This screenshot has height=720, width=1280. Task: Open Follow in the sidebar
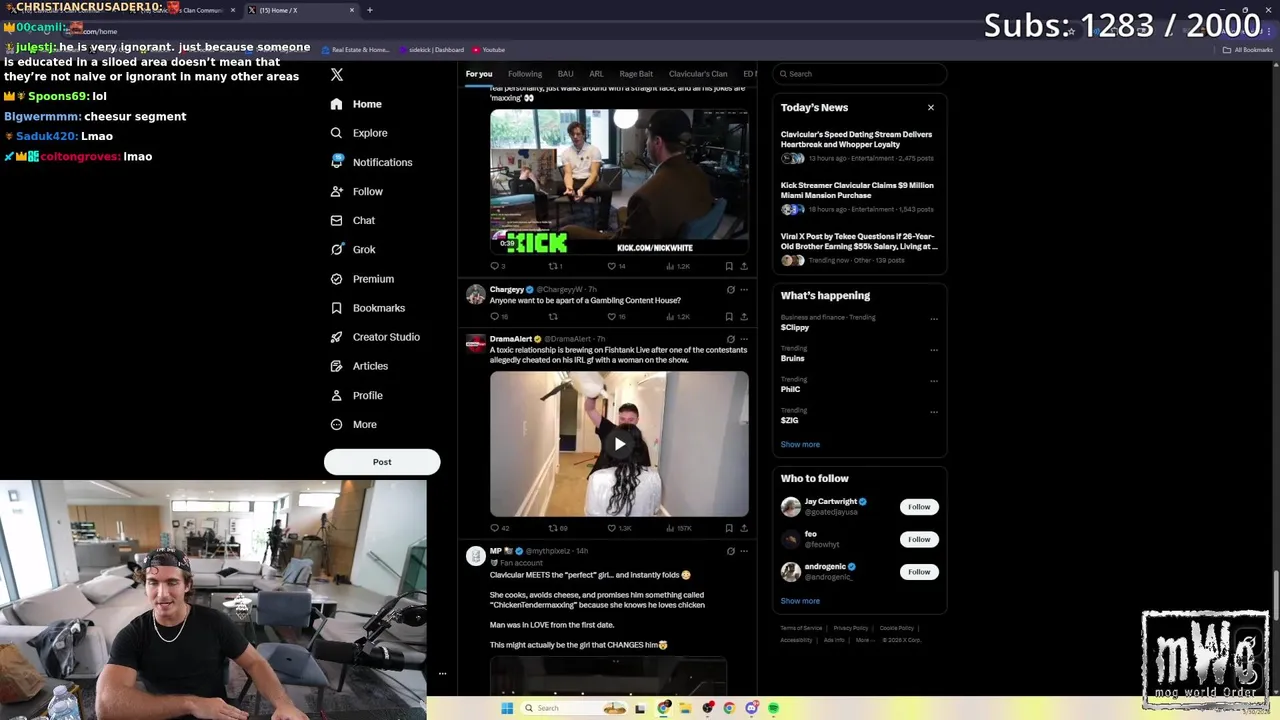point(356,191)
